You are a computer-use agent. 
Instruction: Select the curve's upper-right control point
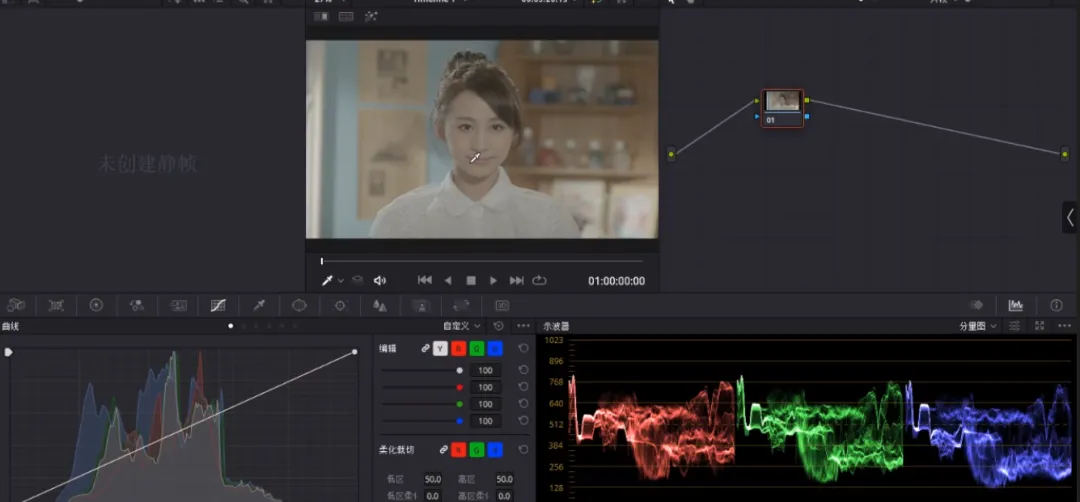click(355, 352)
